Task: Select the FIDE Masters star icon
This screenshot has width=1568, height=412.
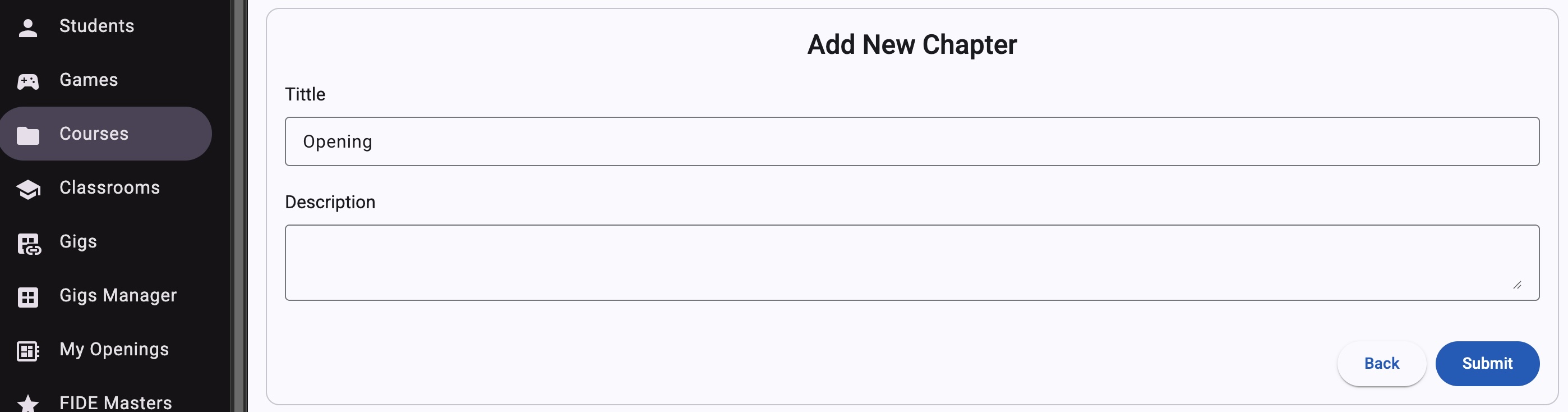Action: click(28, 403)
